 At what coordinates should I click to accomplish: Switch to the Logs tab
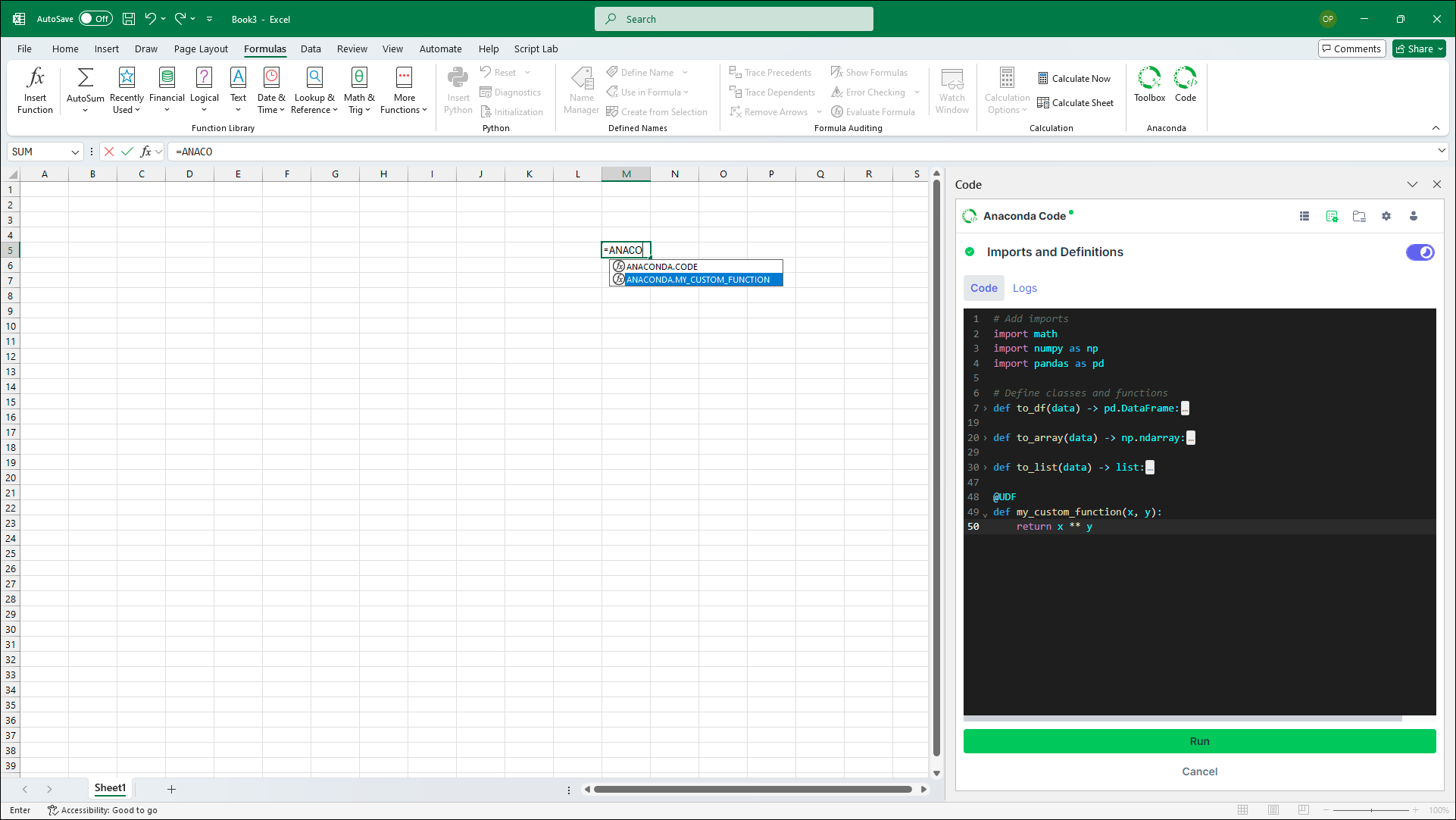pyautogui.click(x=1024, y=288)
